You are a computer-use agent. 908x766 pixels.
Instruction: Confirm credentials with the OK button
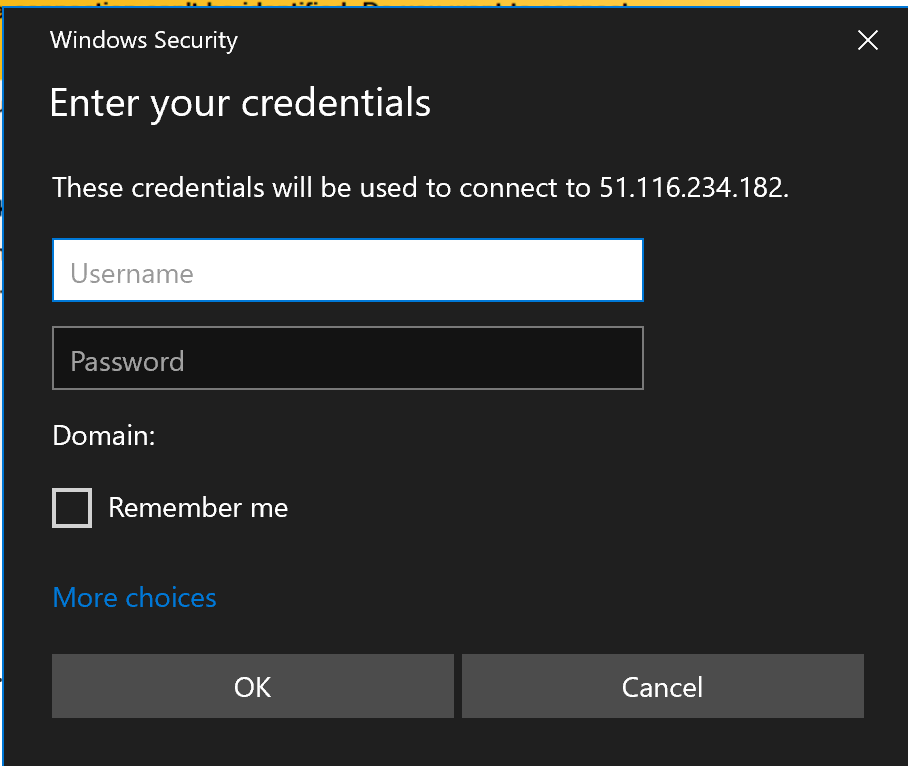tap(252, 687)
